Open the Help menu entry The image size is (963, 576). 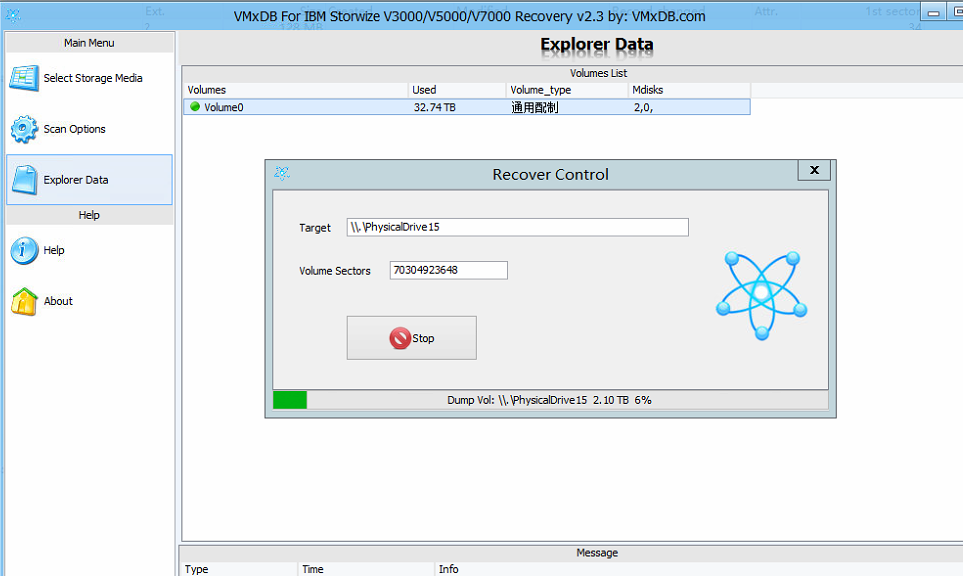pyautogui.click(x=89, y=251)
